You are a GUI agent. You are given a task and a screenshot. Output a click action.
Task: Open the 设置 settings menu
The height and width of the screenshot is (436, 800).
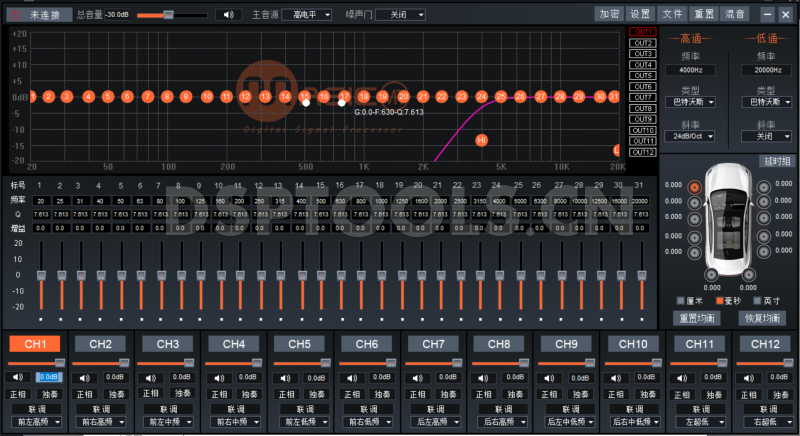coord(640,15)
